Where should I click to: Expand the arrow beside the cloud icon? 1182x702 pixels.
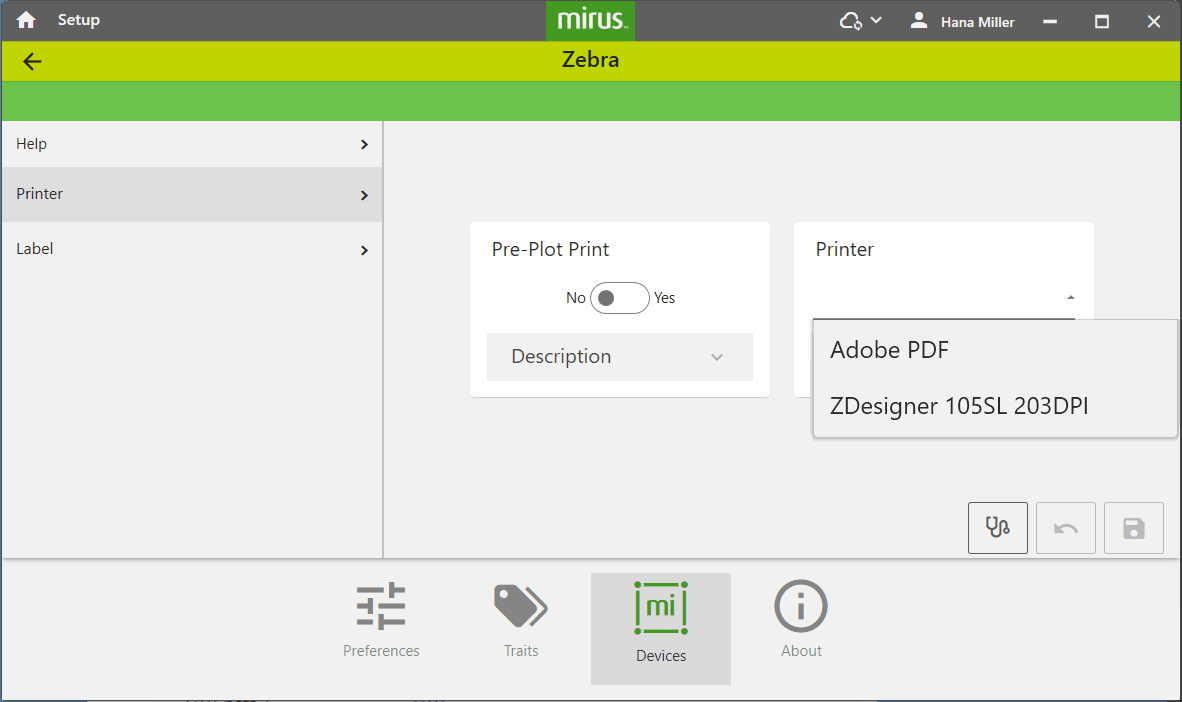tap(876, 20)
